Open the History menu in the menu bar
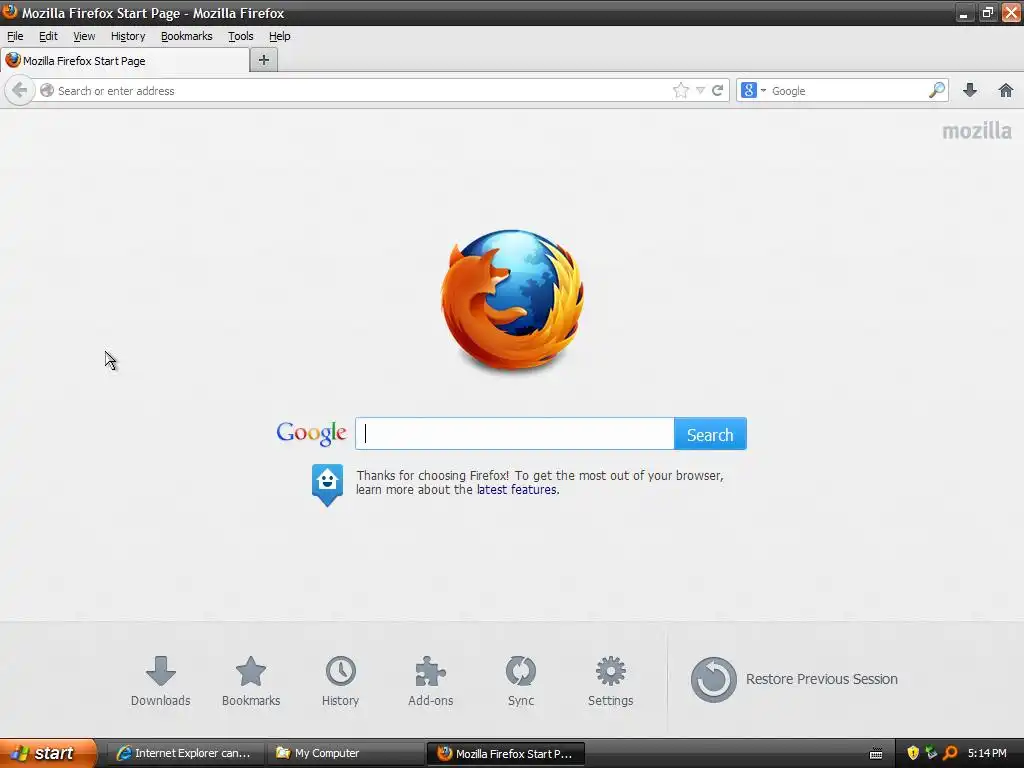Image resolution: width=1024 pixels, height=768 pixels. pos(128,36)
